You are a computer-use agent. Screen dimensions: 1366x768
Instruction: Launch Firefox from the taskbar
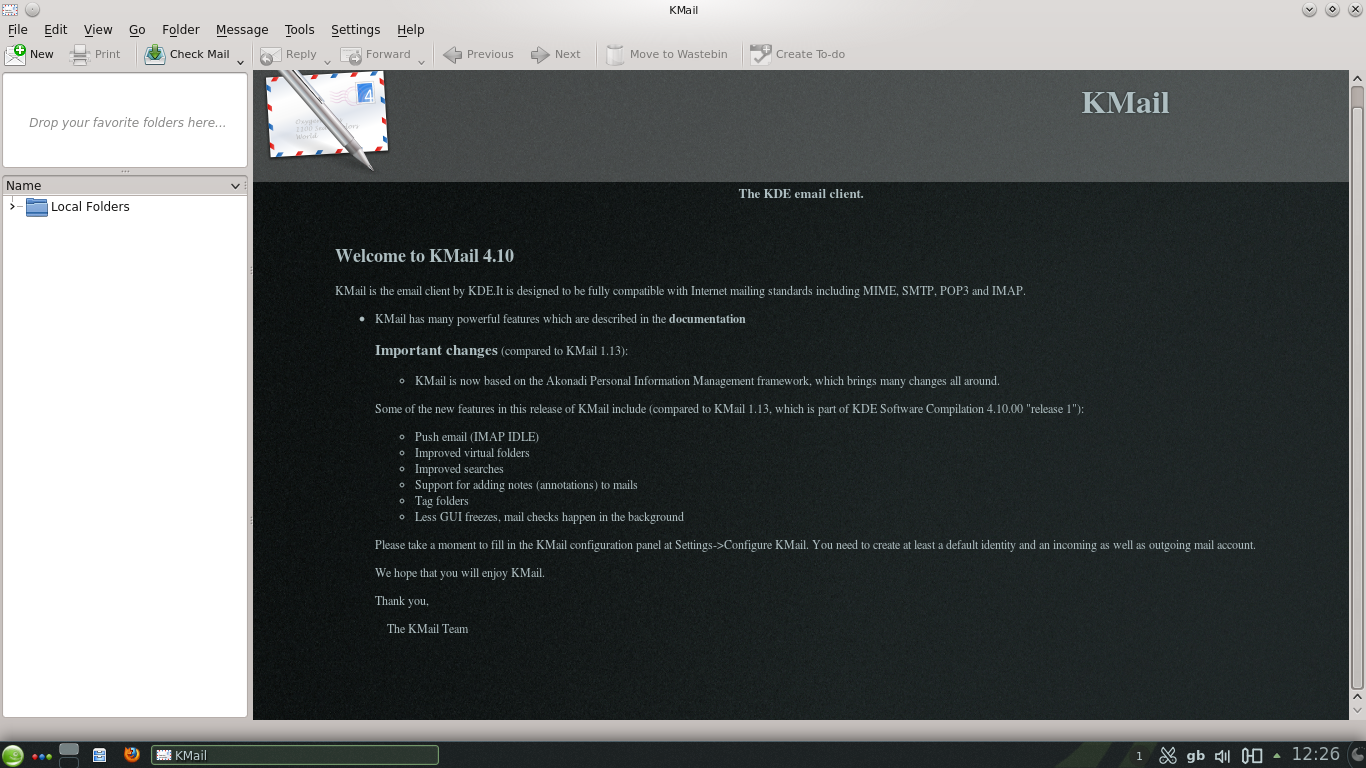click(x=131, y=755)
